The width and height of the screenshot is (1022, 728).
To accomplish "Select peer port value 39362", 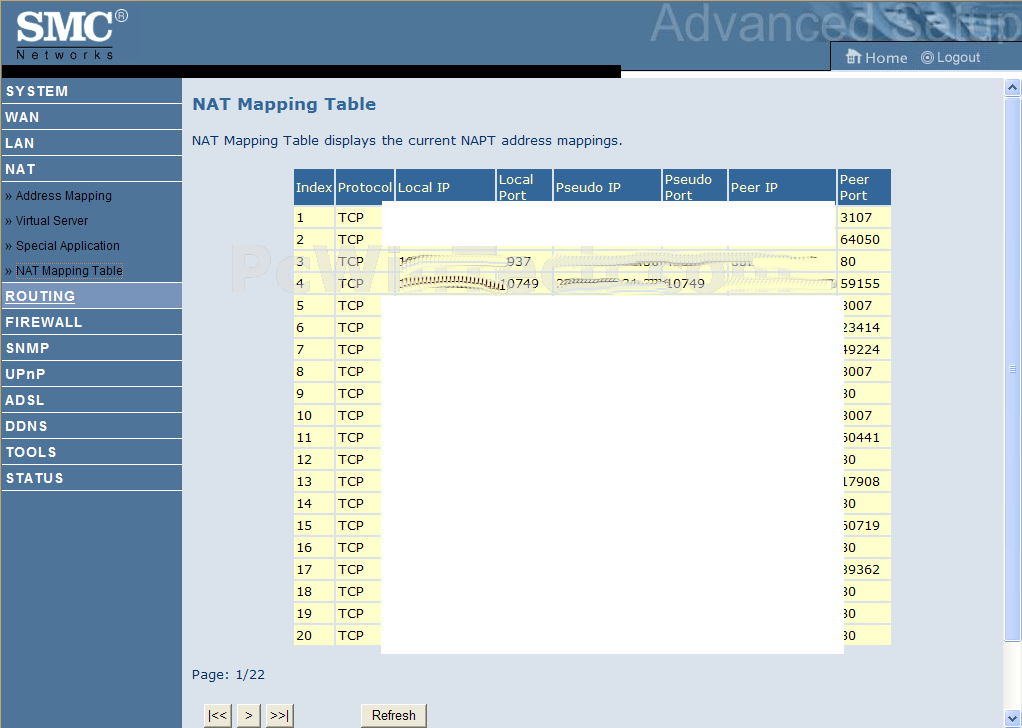I will point(862,570).
